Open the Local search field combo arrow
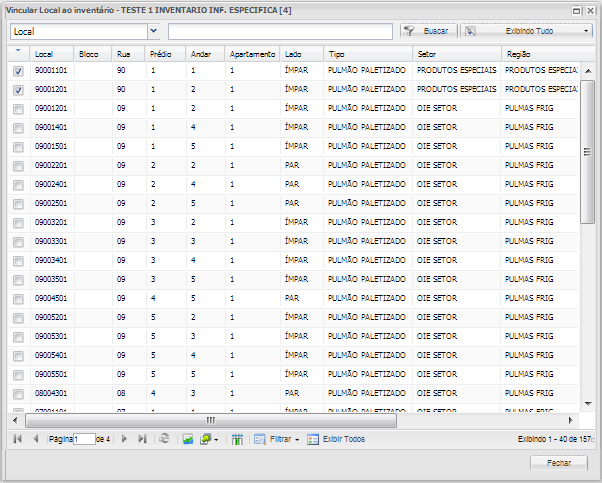The image size is (602, 483). click(x=154, y=31)
